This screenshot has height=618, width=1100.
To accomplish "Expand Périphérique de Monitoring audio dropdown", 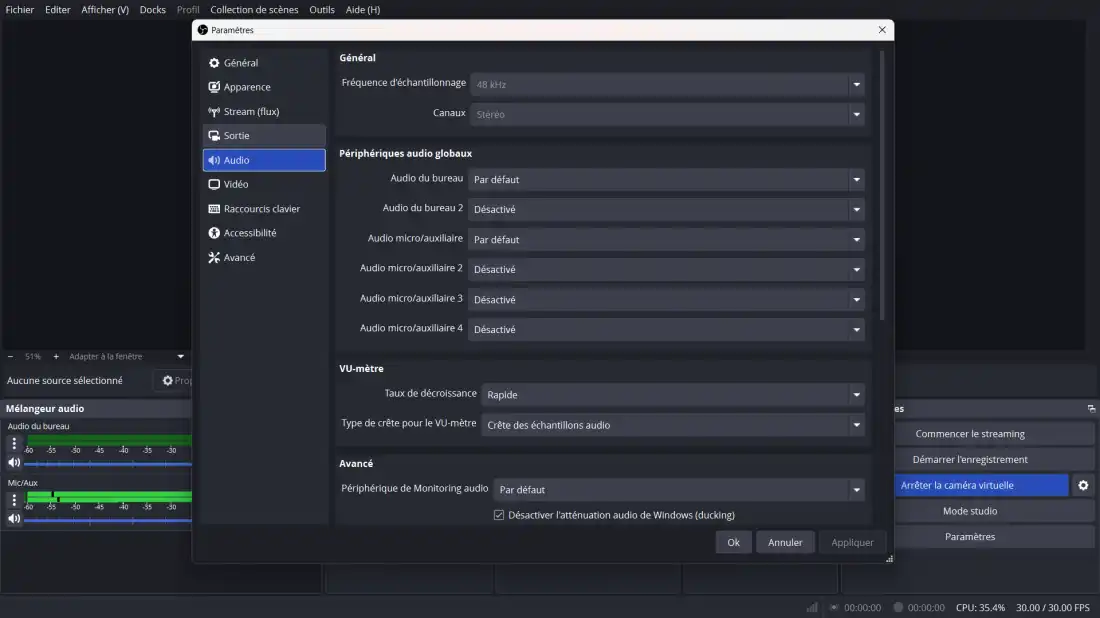I will pyautogui.click(x=680, y=490).
